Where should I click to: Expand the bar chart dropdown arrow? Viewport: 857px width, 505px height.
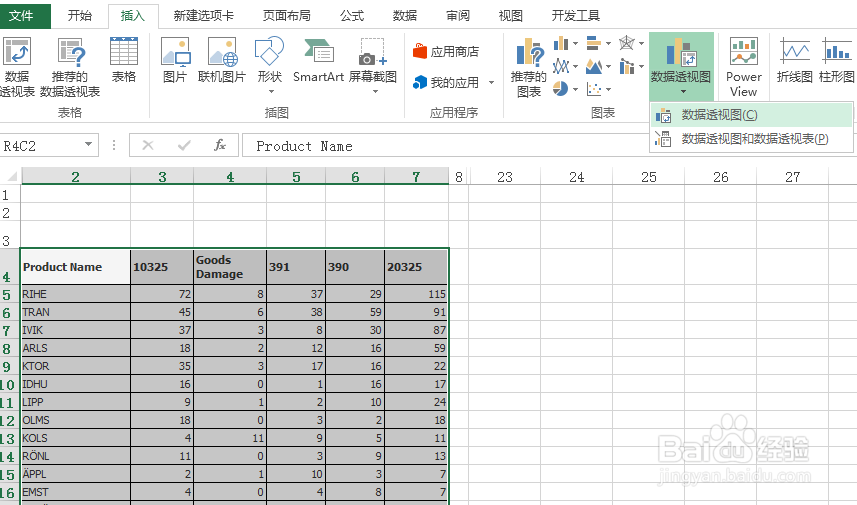608,43
